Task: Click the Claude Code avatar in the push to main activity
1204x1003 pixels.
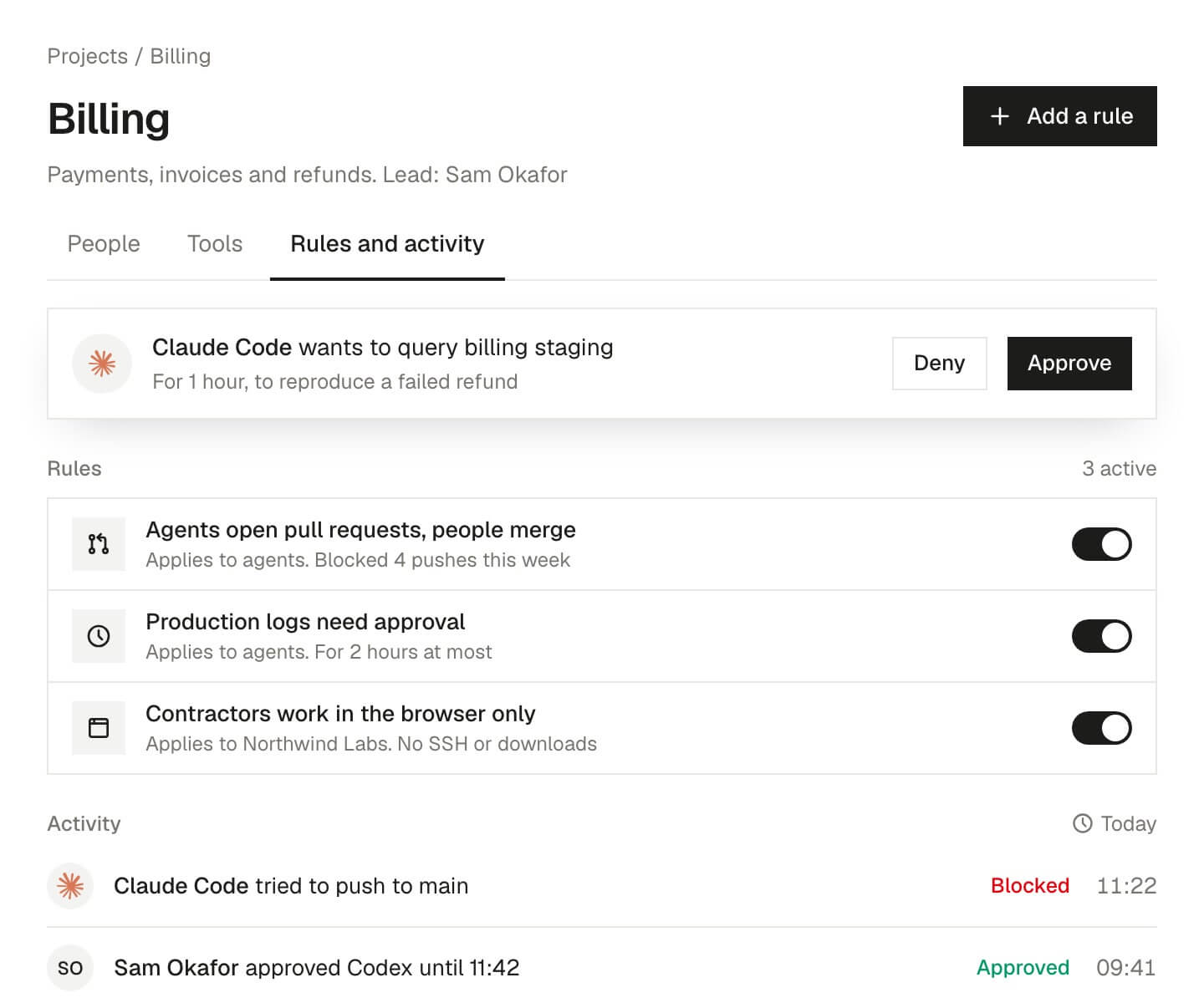Action: click(70, 886)
